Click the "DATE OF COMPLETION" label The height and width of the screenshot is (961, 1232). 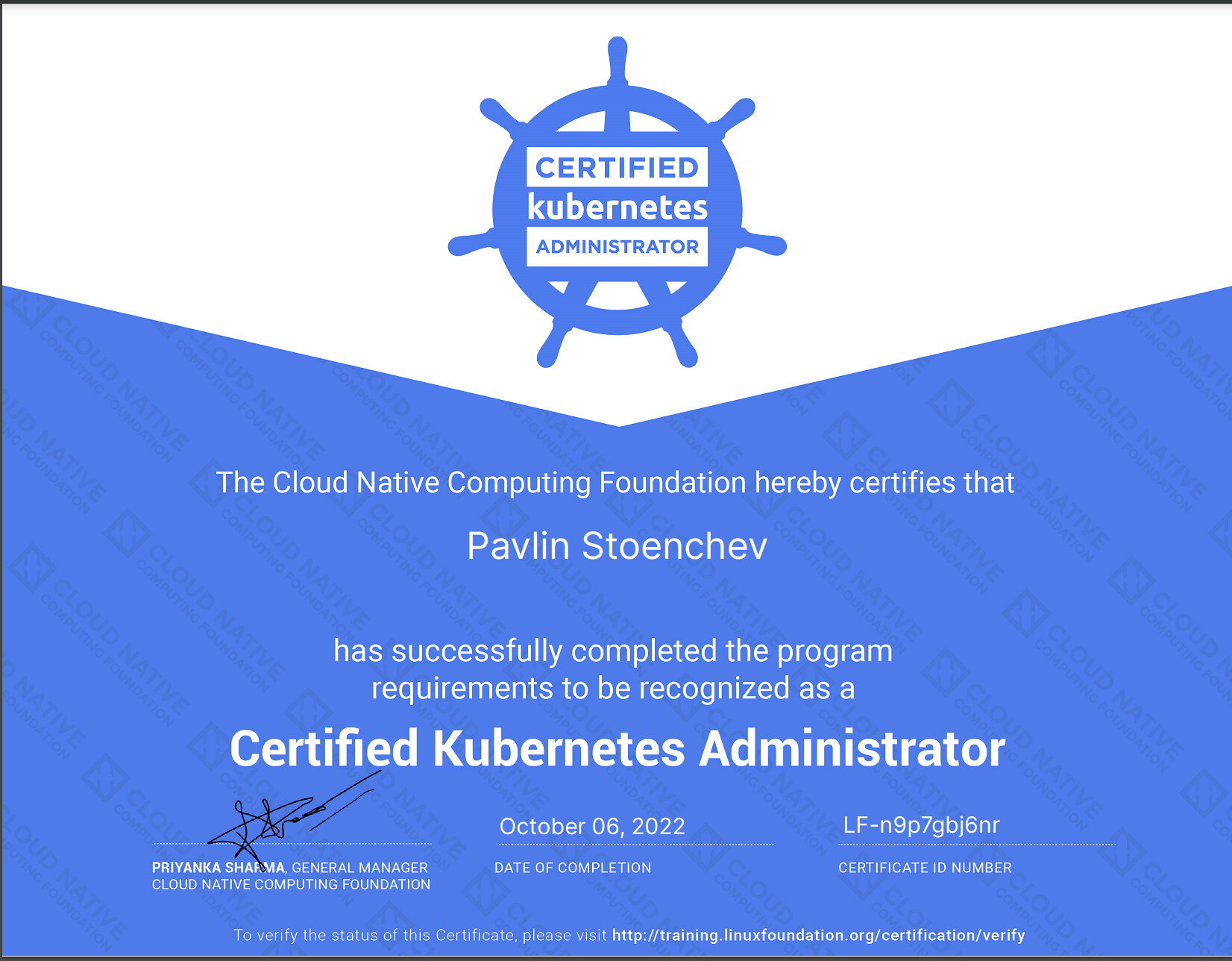573,868
